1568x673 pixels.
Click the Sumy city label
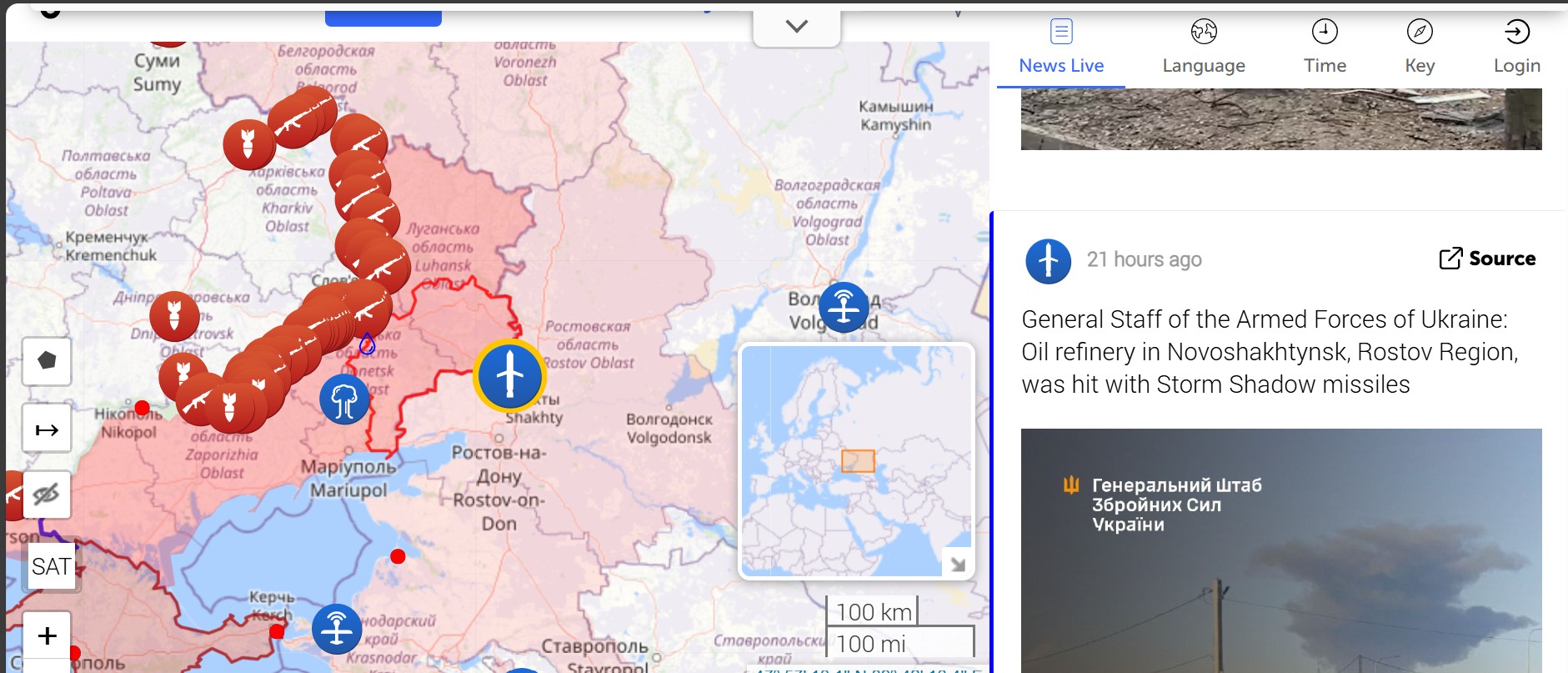point(157,72)
